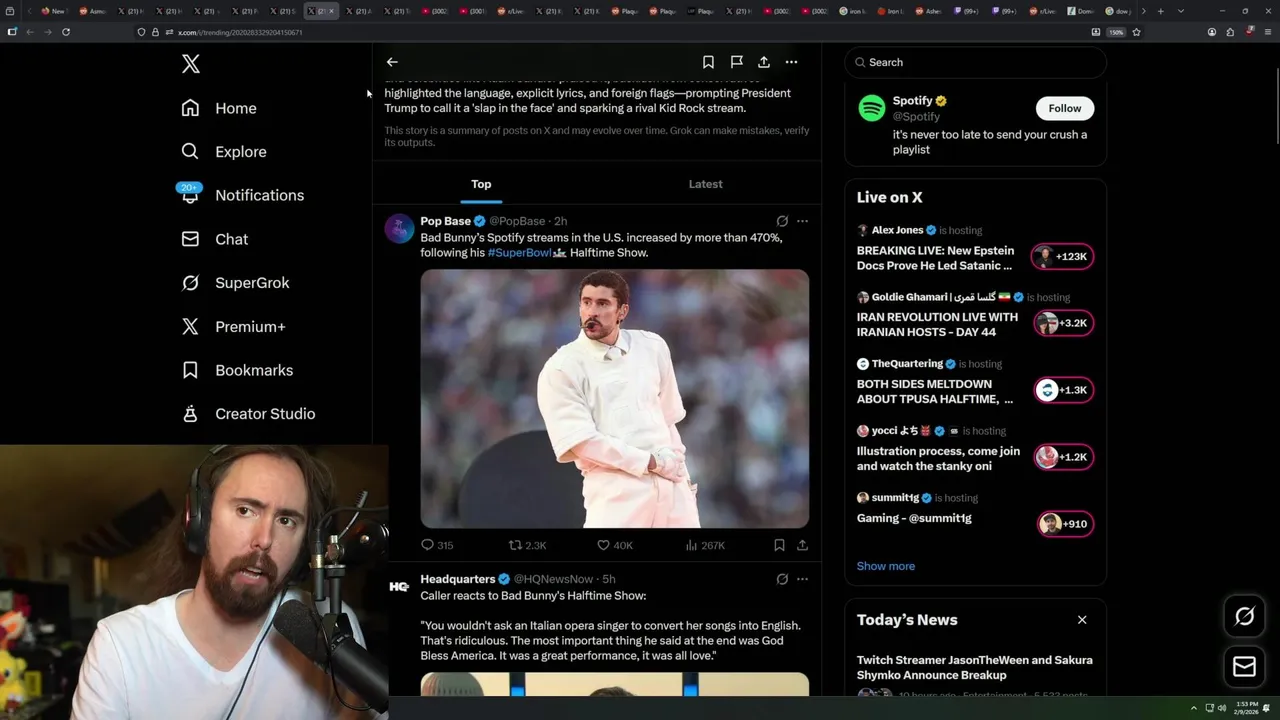Open the Spotify profile avatar
1280x720 pixels.
[x=872, y=108]
